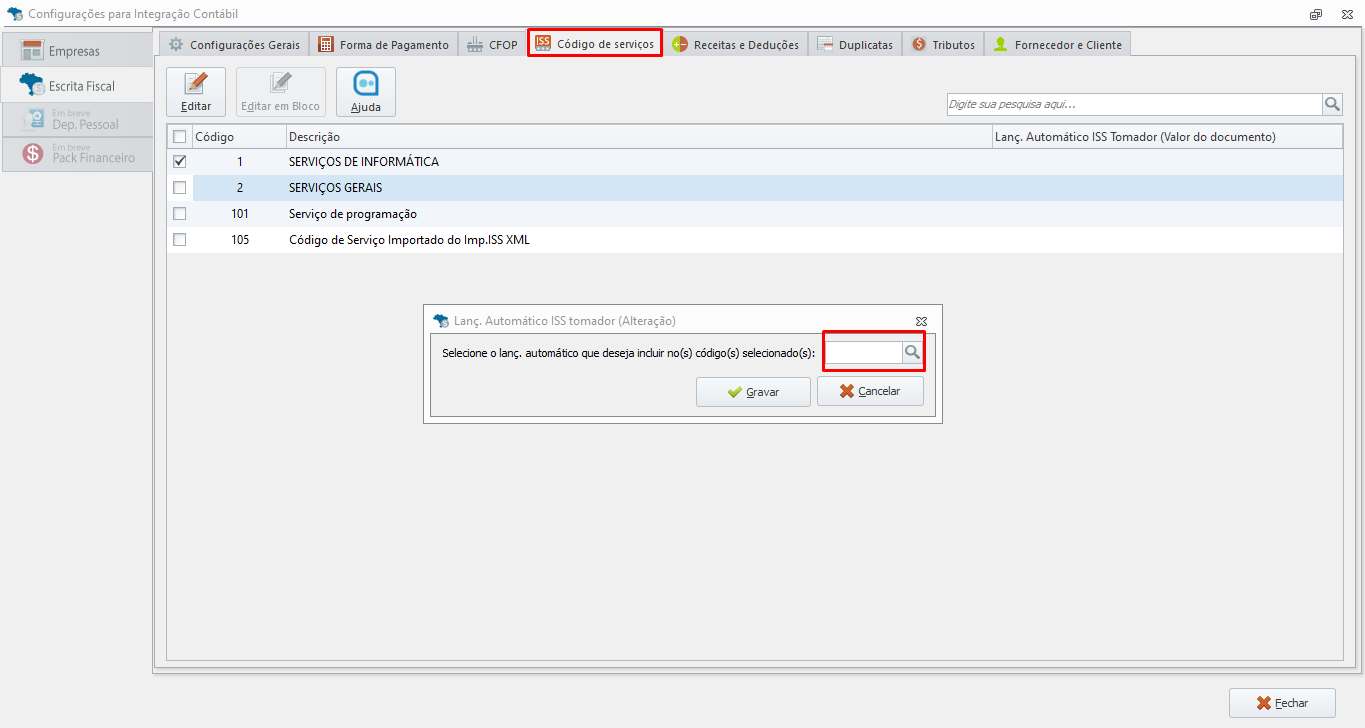Click the 'Digite sua pesquisa aqui' search field
Screen dimensions: 1365x728
1134,104
